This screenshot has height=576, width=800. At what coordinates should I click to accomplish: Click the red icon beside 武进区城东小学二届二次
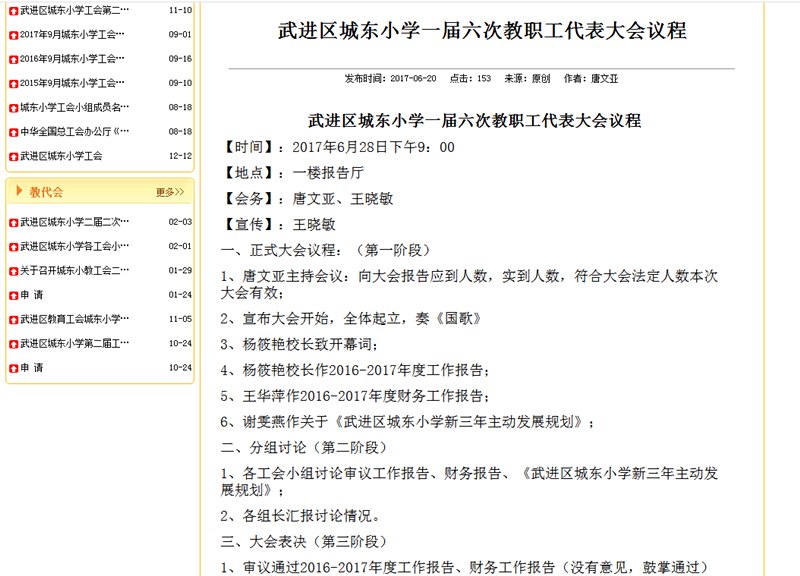14,222
